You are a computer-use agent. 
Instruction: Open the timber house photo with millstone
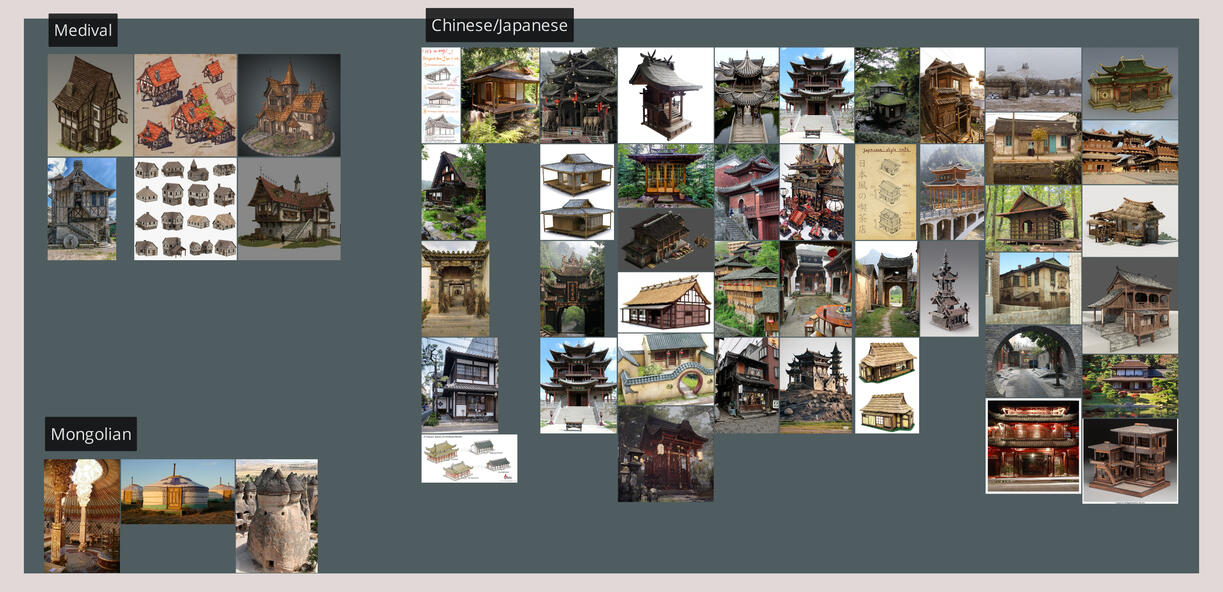[82, 209]
